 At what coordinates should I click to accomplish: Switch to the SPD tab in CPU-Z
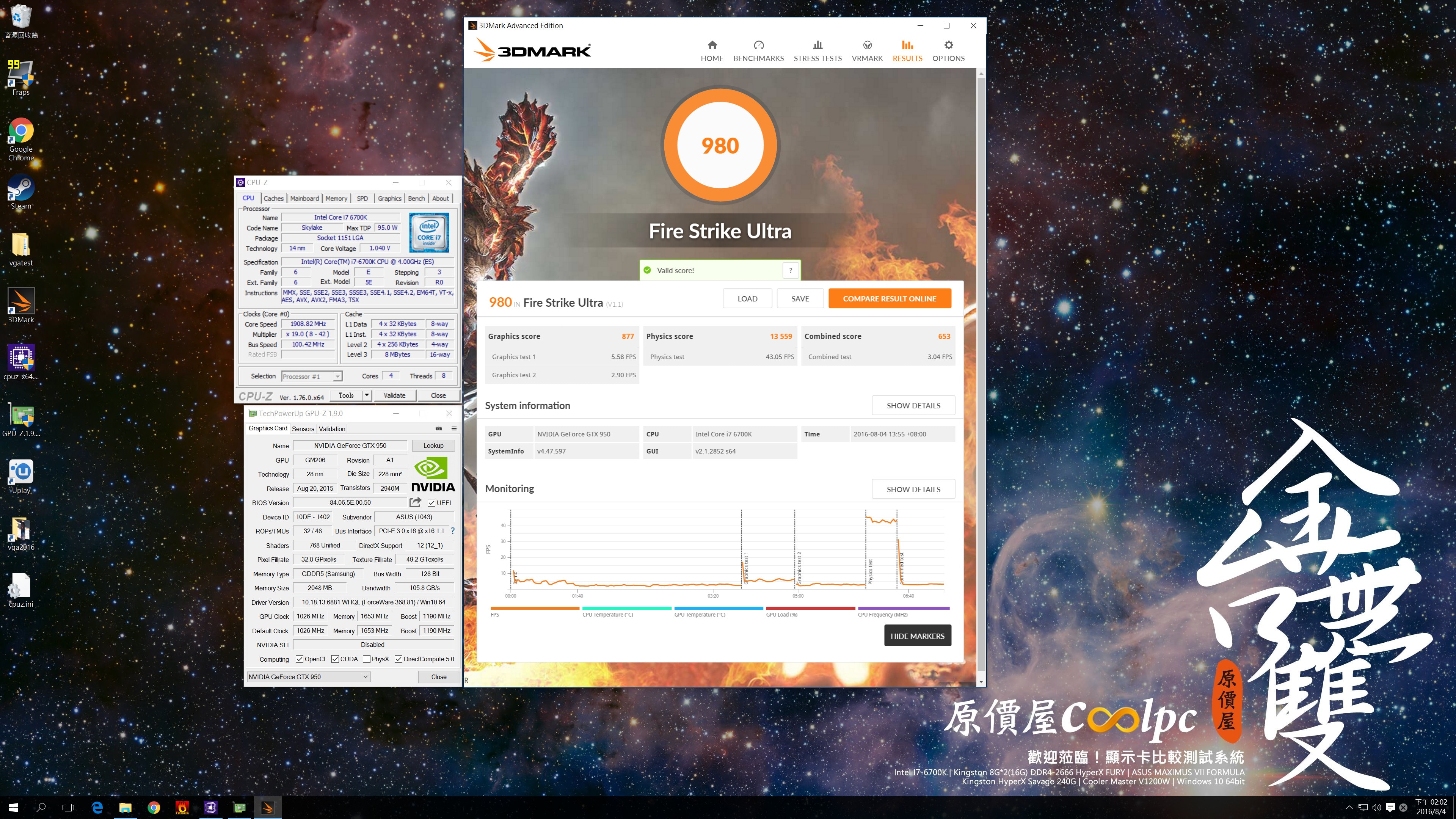(362, 198)
